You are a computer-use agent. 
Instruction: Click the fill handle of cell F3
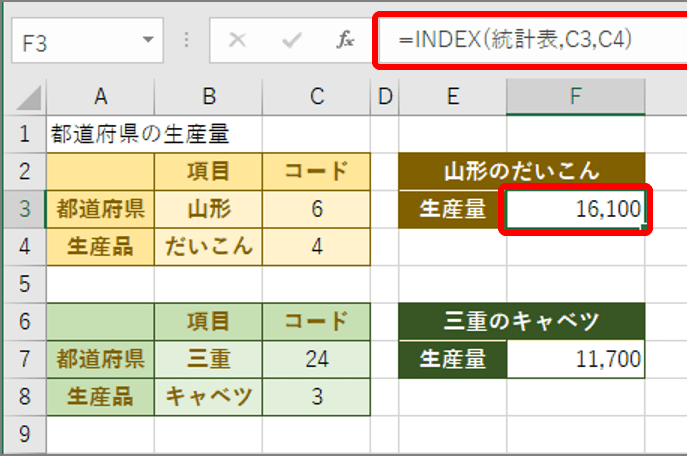click(643, 227)
